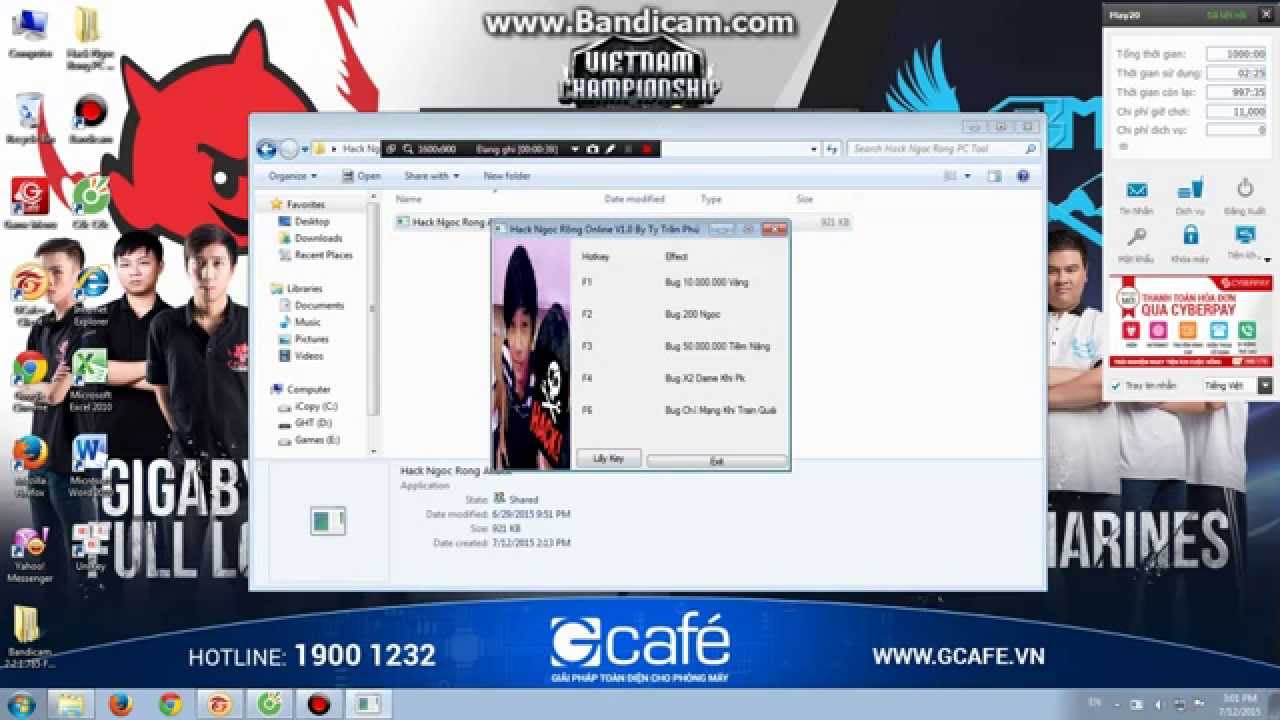Refresh the Explorer address bar
Image resolution: width=1280 pixels, height=720 pixels.
point(831,149)
